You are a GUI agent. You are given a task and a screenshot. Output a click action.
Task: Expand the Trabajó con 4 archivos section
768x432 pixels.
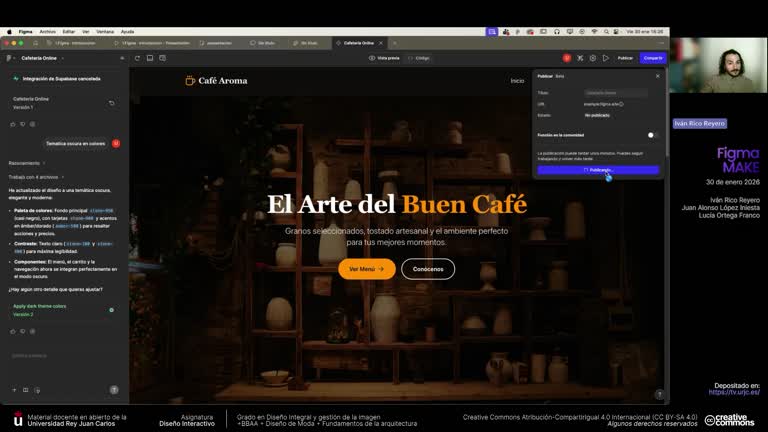coord(36,177)
